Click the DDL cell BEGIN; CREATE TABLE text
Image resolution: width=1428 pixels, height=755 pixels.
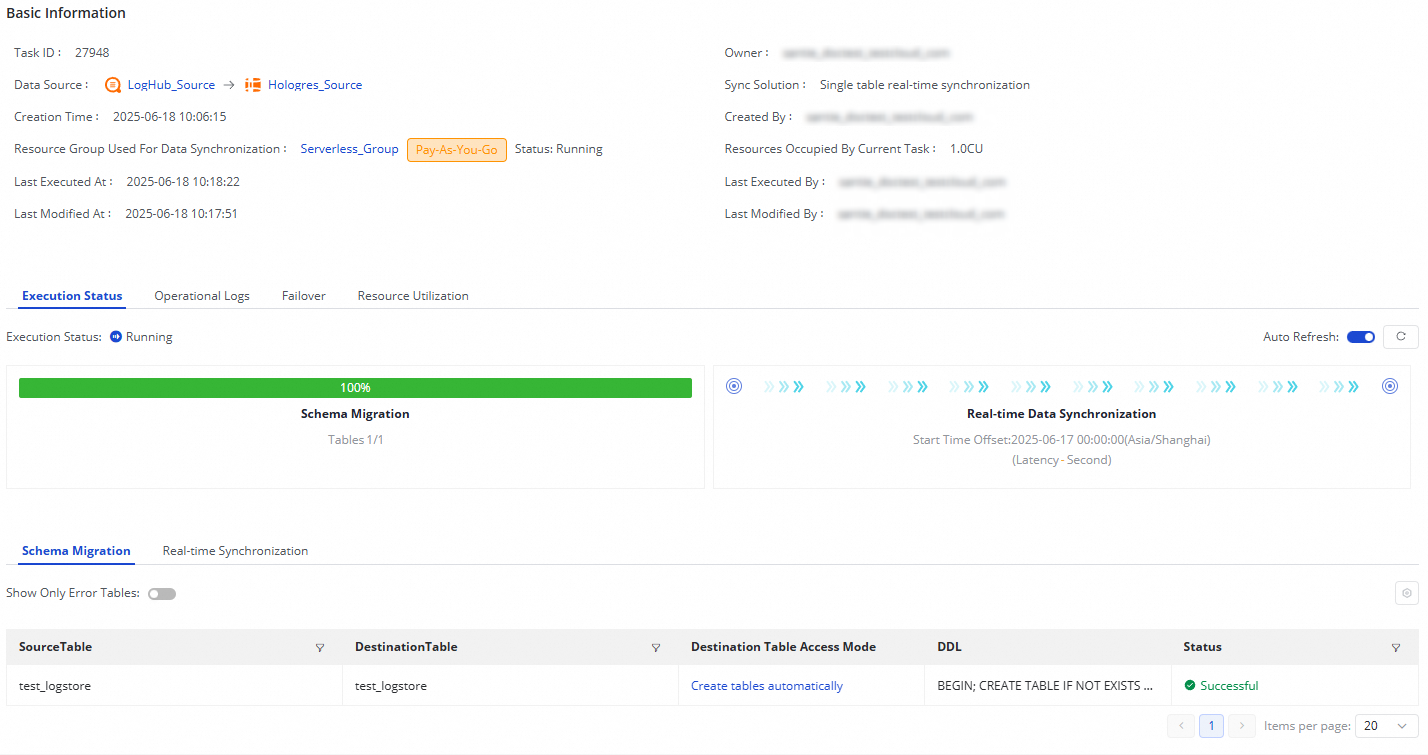tap(1044, 686)
